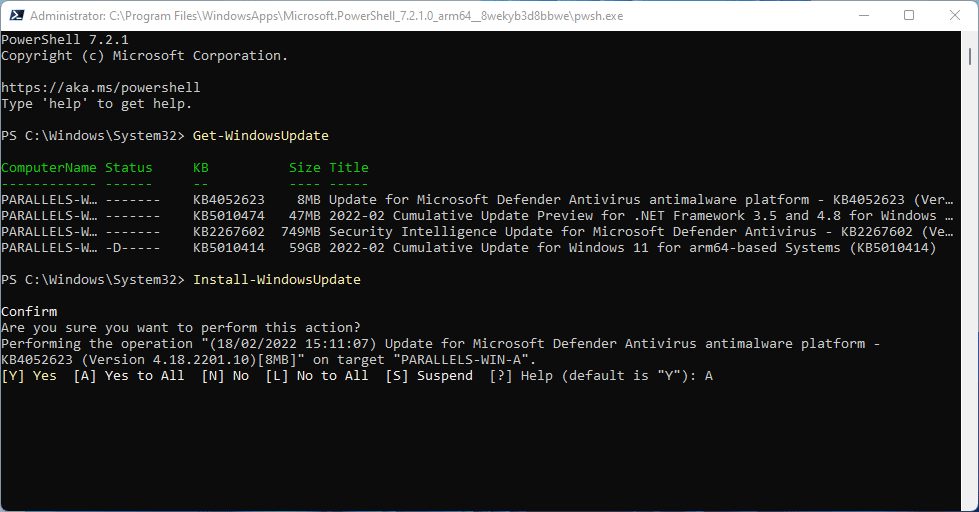
Task: Click the Install-WindowsUpdate command text
Action: click(277, 280)
